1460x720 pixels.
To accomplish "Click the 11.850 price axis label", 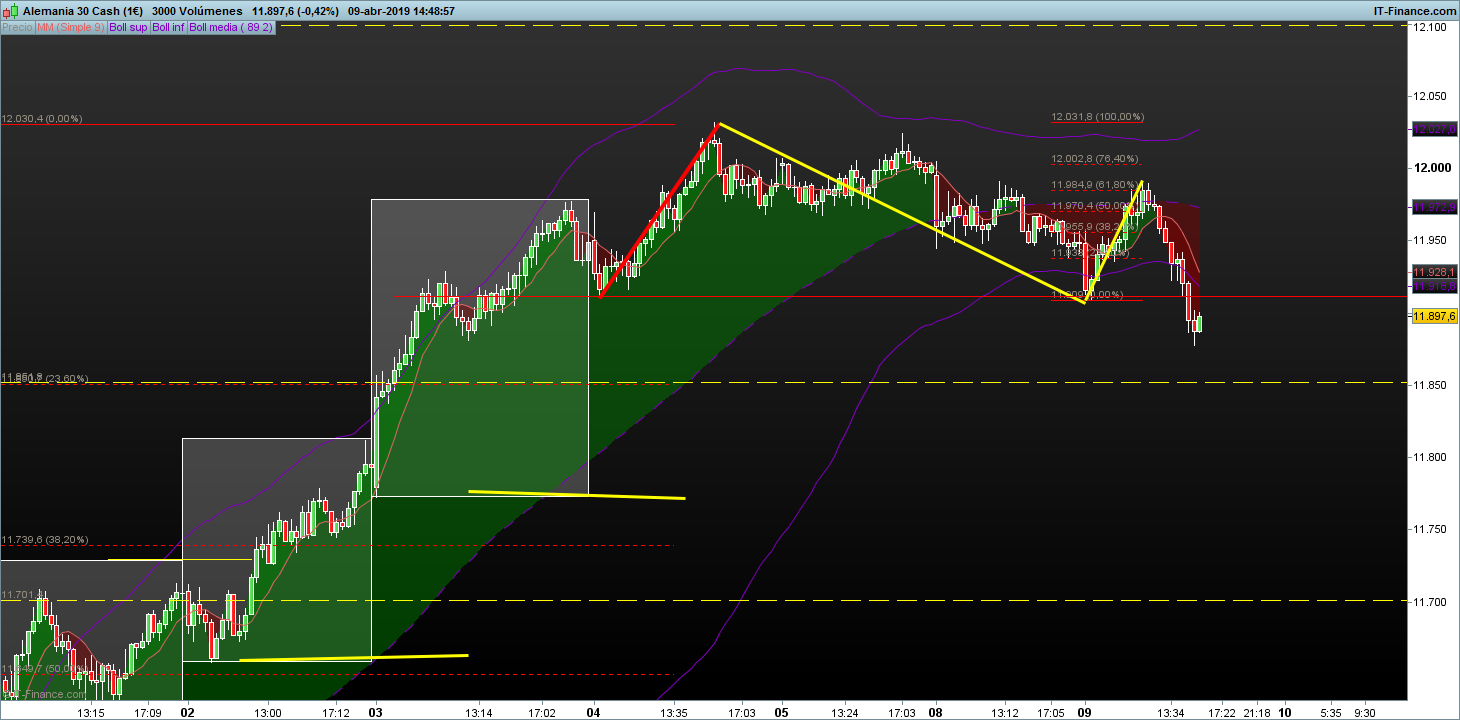I will click(x=1428, y=385).
